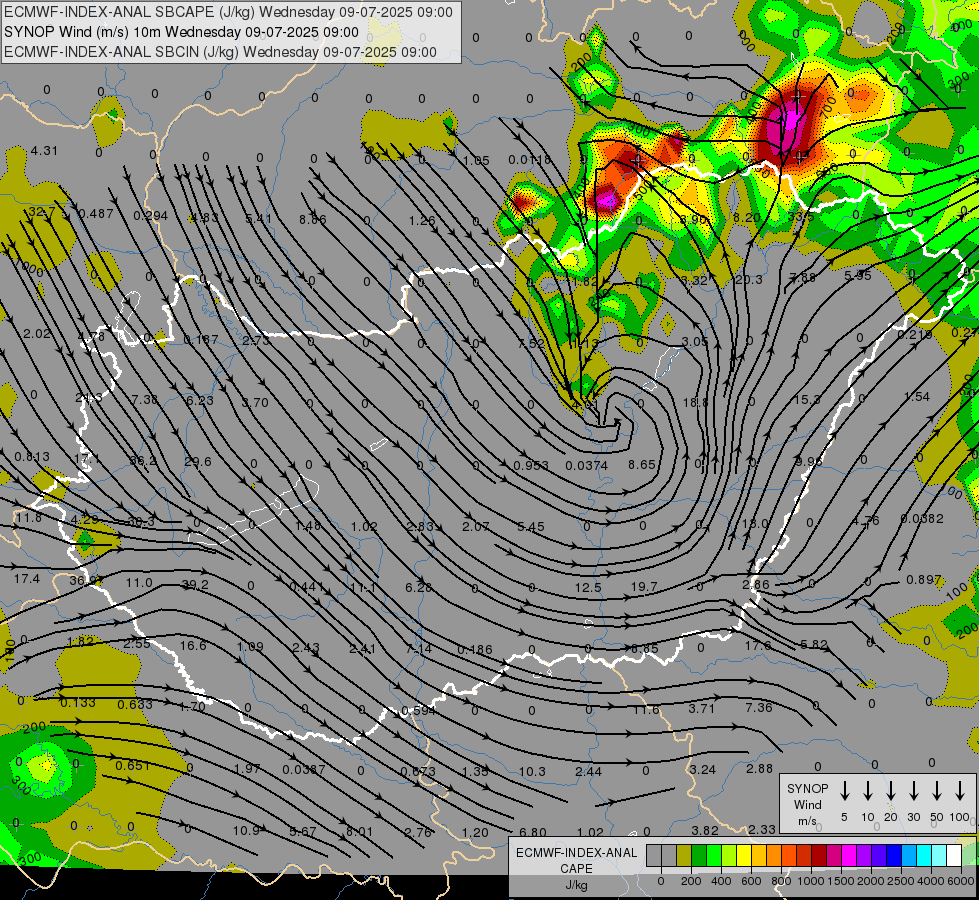Click the map value 12.5

(x=588, y=588)
